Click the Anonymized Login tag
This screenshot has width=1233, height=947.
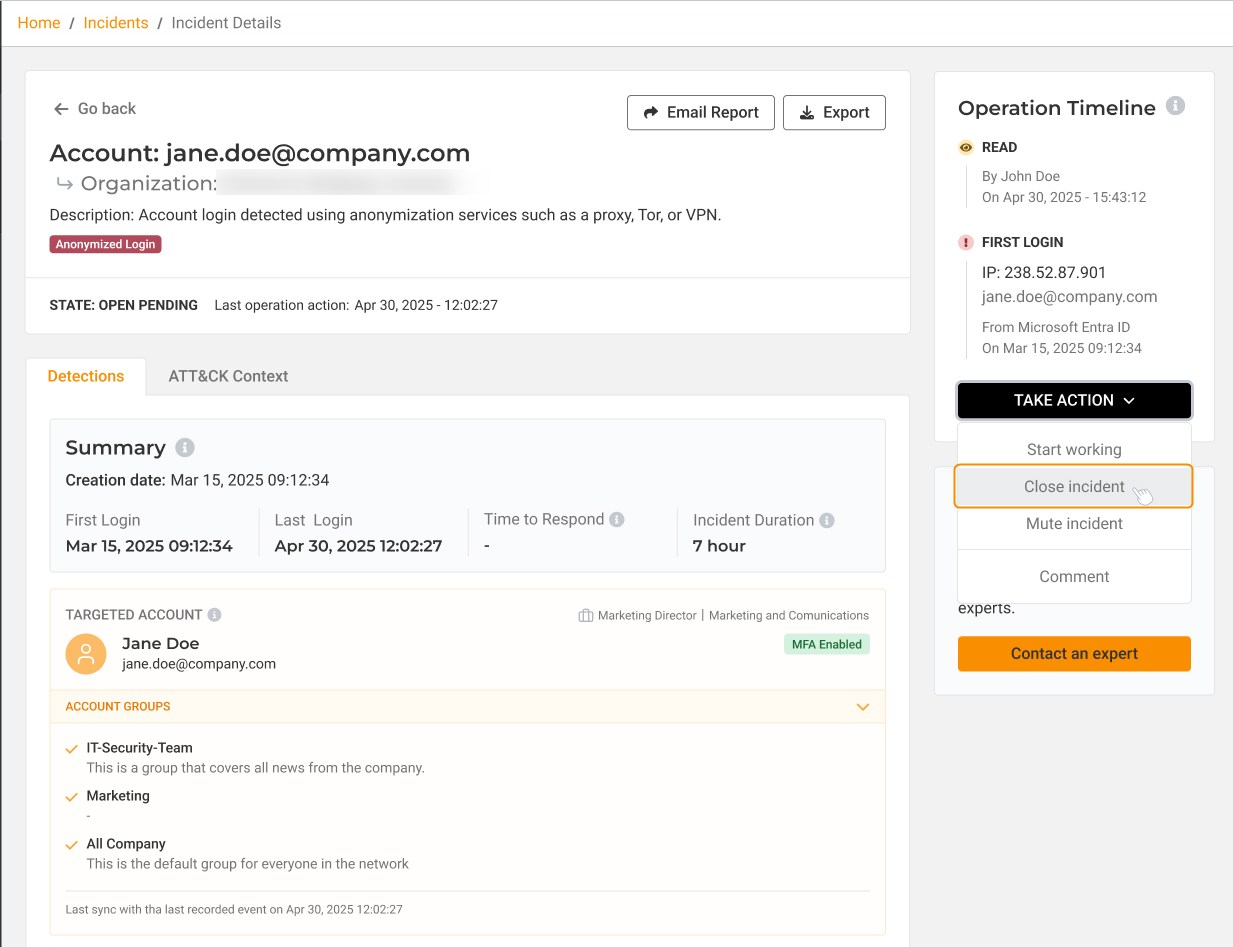(x=105, y=244)
